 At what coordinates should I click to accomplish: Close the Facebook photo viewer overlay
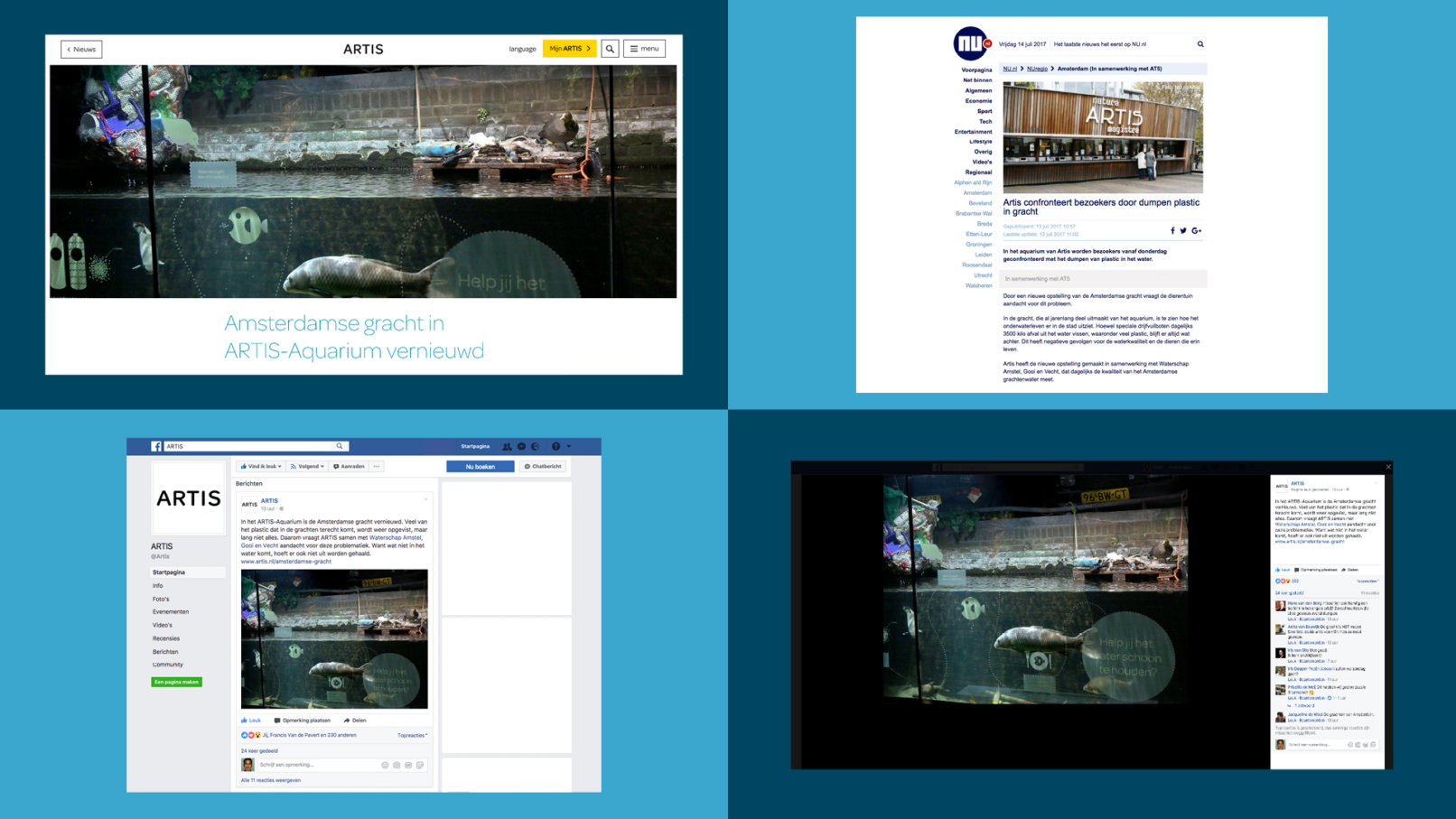pos(1388,467)
